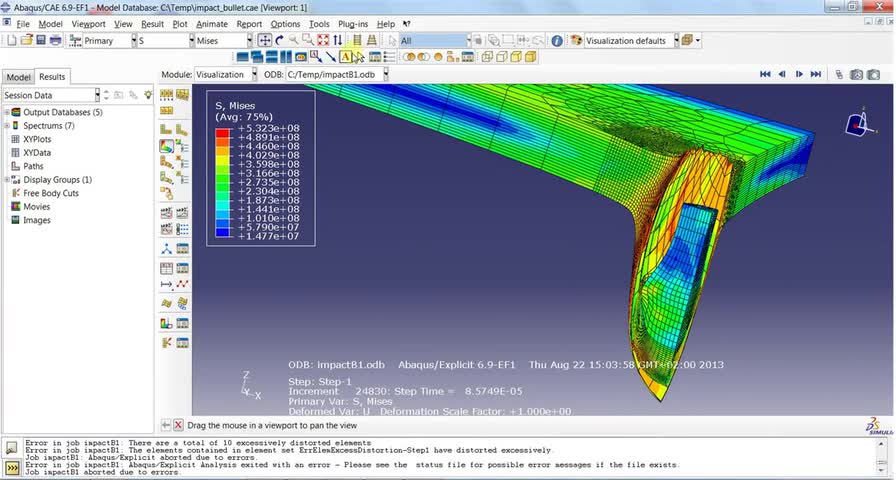Open the Session Data dropdown
This screenshot has width=896, height=480.
(x=97, y=95)
